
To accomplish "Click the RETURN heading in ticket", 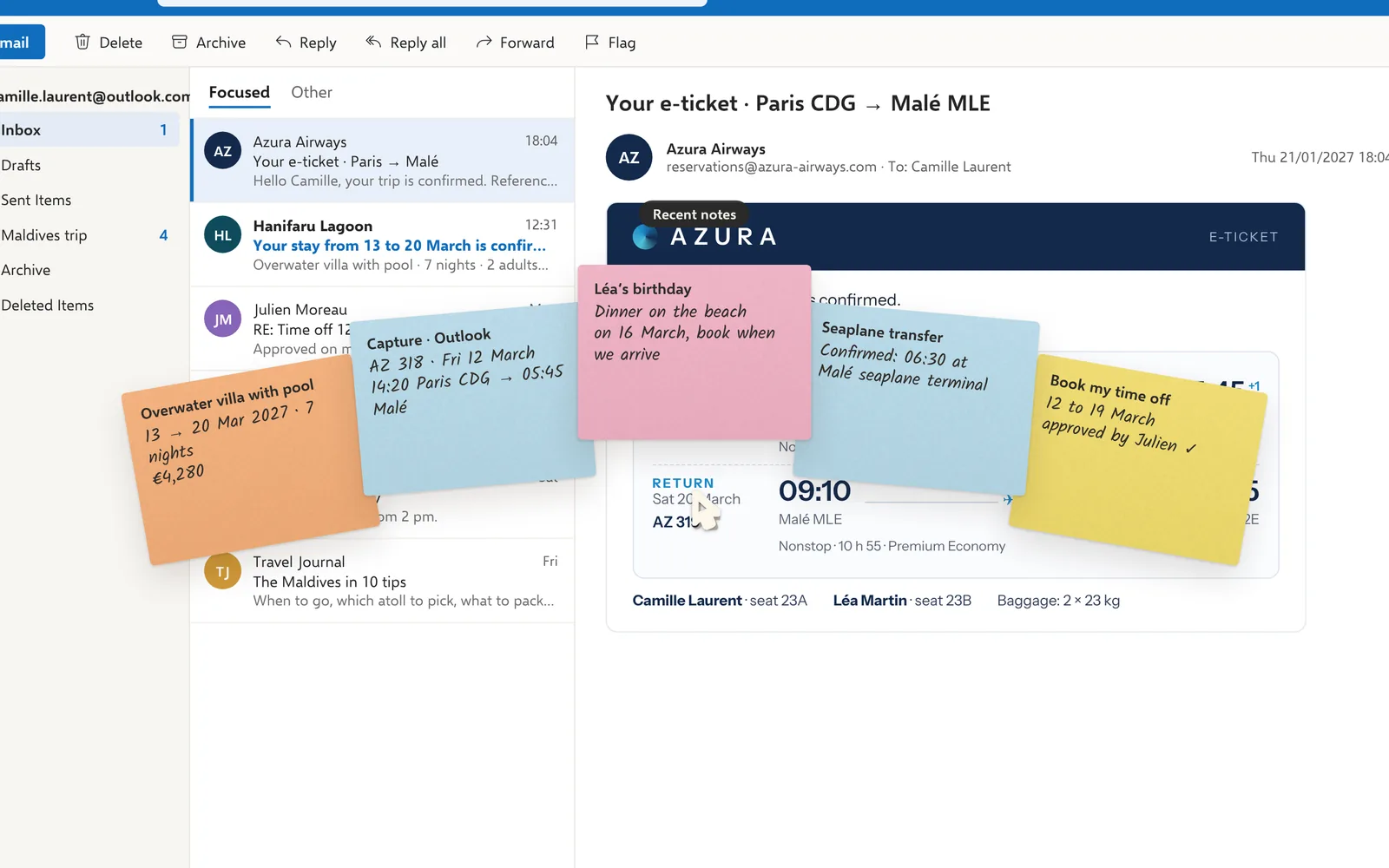I will 683,483.
